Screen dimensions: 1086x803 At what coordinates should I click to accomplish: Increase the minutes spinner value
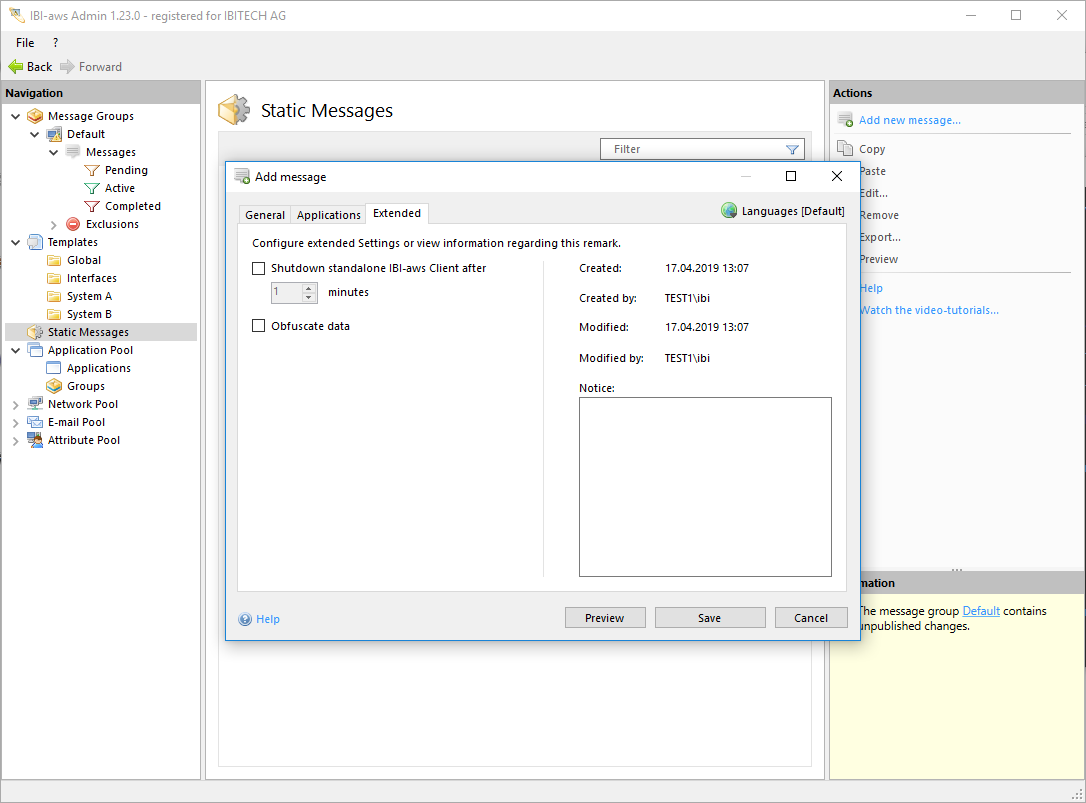click(x=309, y=288)
